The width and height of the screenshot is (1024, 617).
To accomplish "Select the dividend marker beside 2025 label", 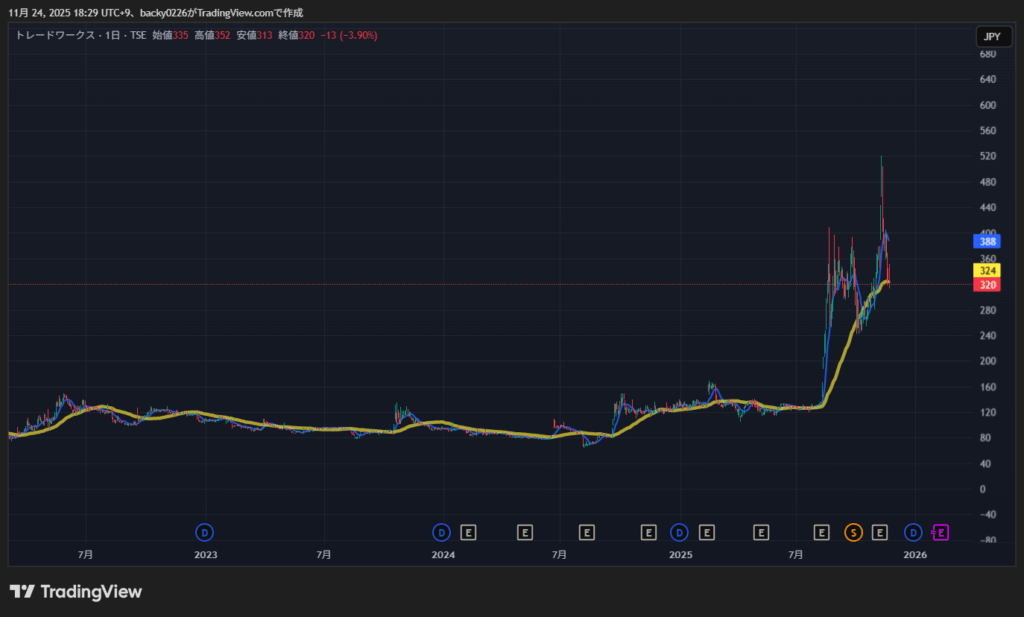I will click(679, 532).
